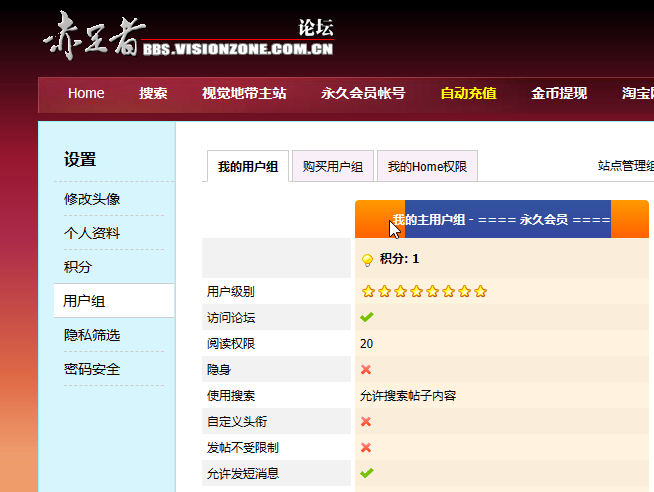
Task: Open 隐私筛选 in the settings sidebar
Action: pos(92,335)
